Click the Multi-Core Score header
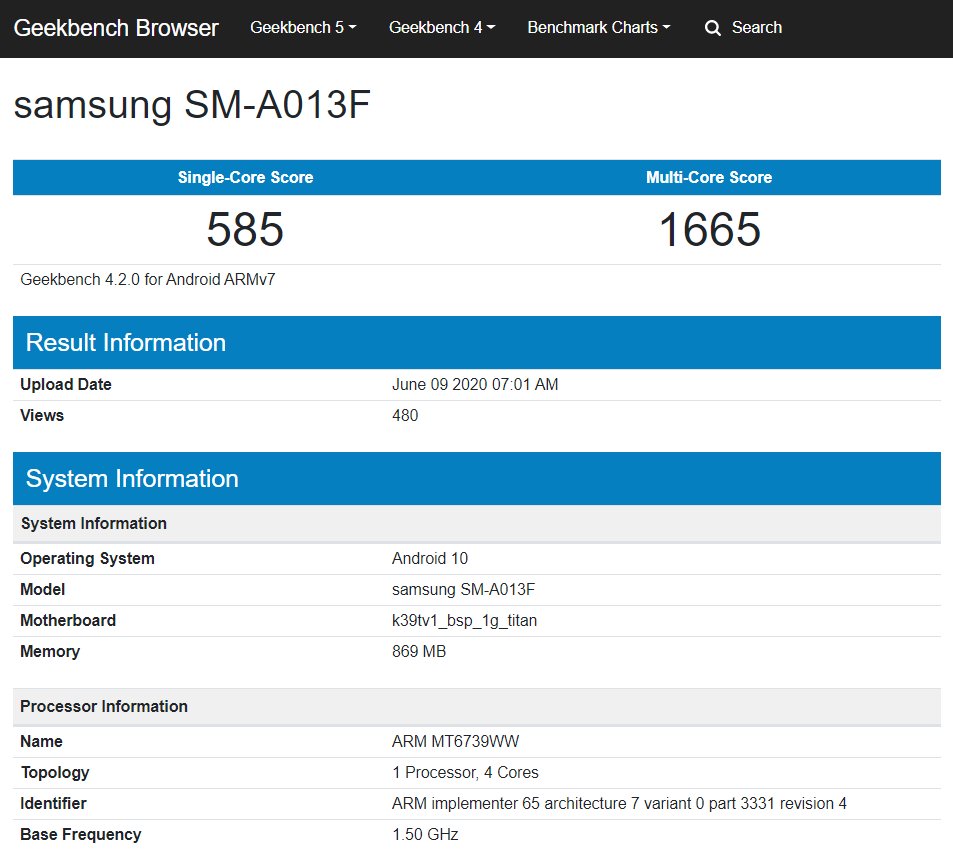The height and width of the screenshot is (868, 953). pos(709,177)
